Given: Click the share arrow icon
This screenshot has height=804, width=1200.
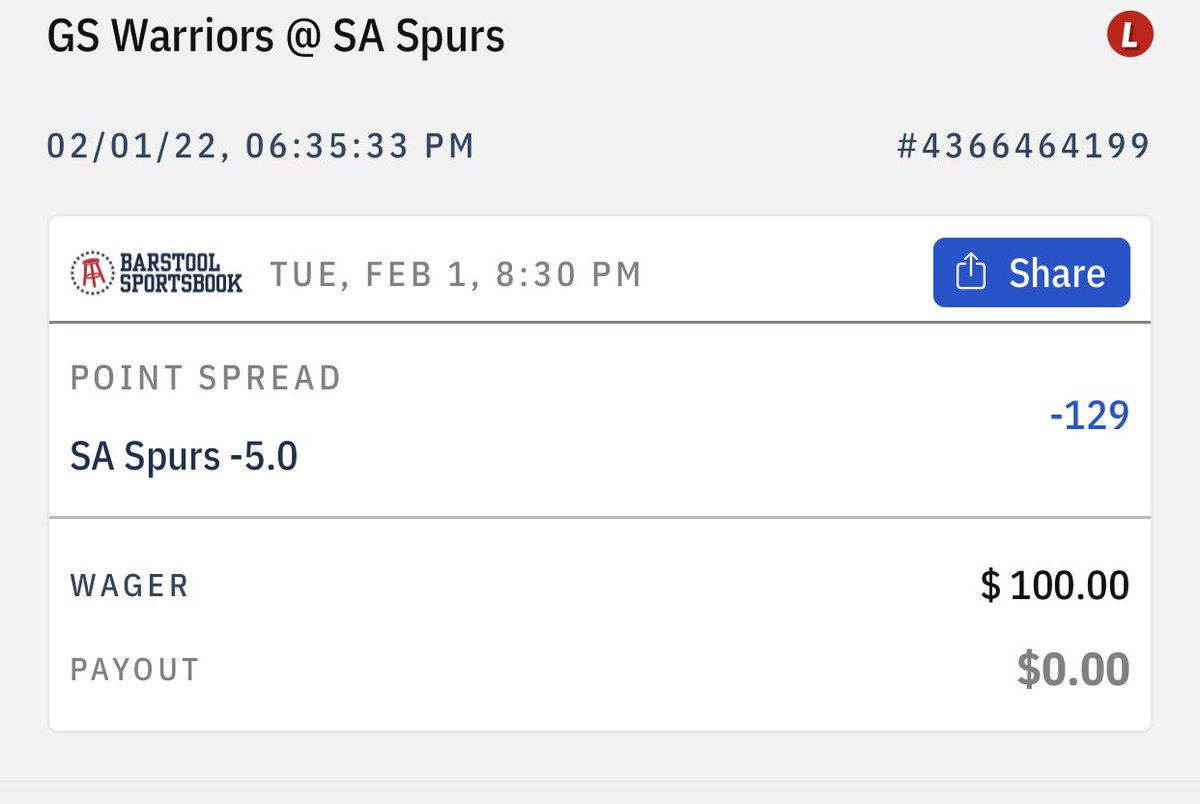Looking at the screenshot, I should pyautogui.click(x=971, y=272).
